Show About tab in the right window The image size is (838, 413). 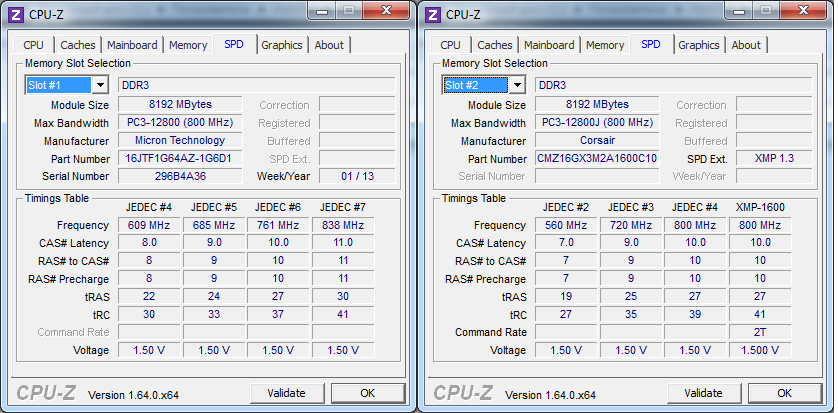point(746,45)
